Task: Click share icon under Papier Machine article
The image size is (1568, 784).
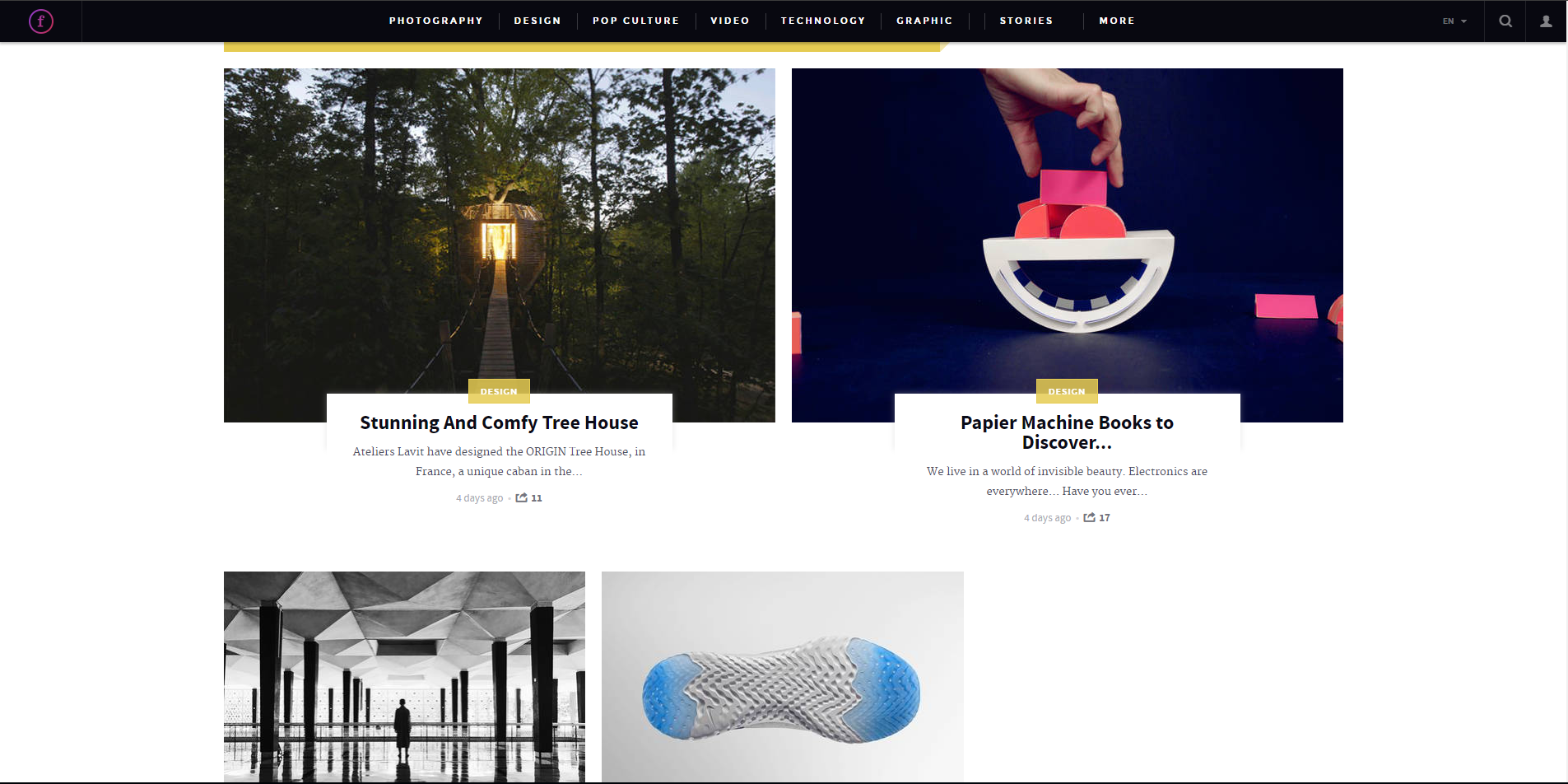Action: [1090, 517]
